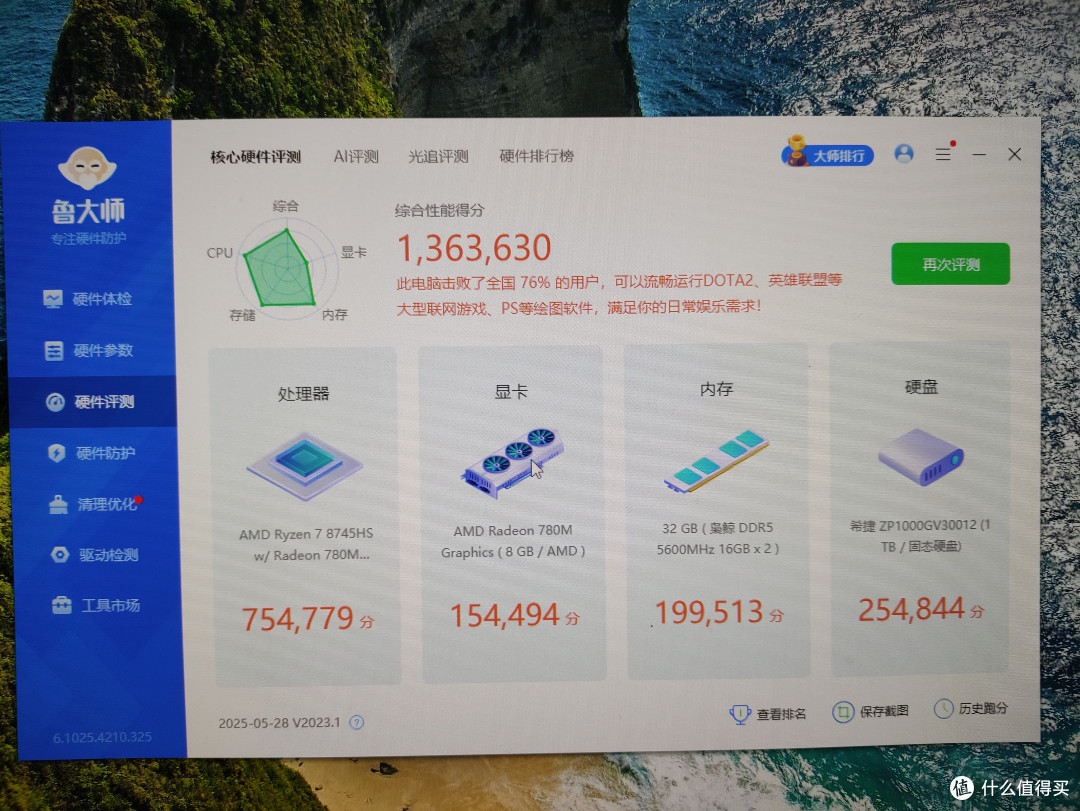Viewport: 1080px width, 811px height.
Task: Click the AMD Ryzen 7 8745HS text
Action: click(307, 544)
